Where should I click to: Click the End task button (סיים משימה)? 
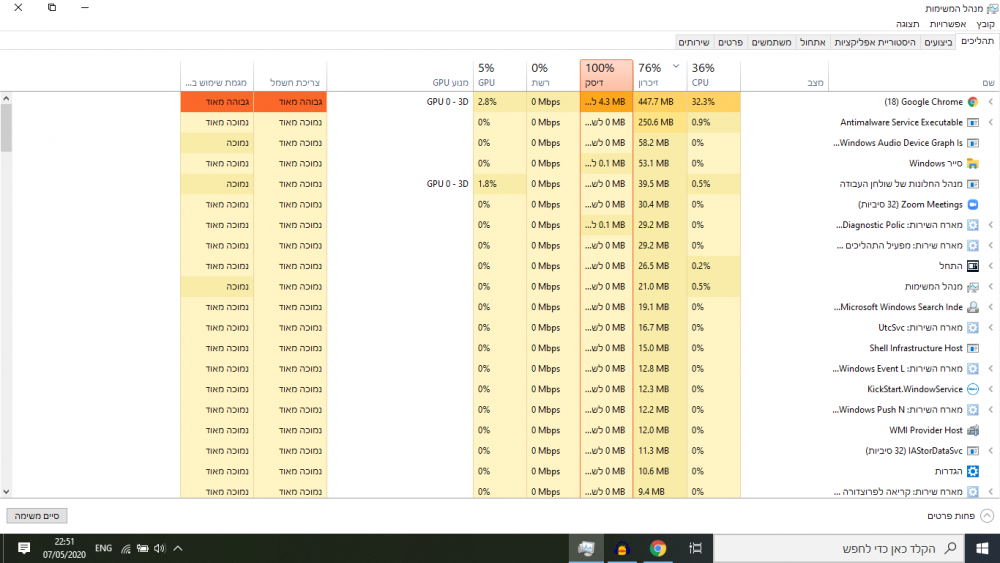click(x=37, y=516)
